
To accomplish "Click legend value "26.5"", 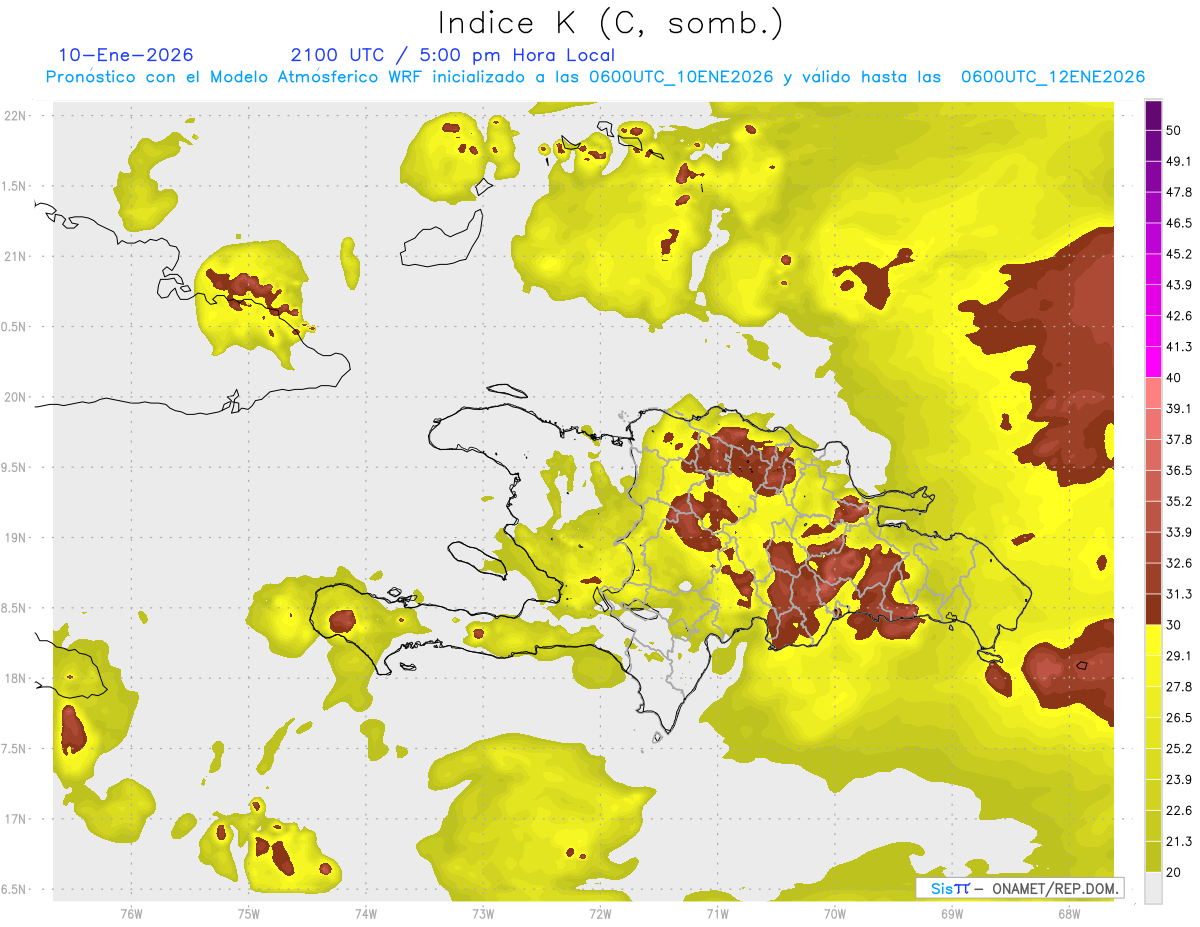I will click(x=1179, y=718).
